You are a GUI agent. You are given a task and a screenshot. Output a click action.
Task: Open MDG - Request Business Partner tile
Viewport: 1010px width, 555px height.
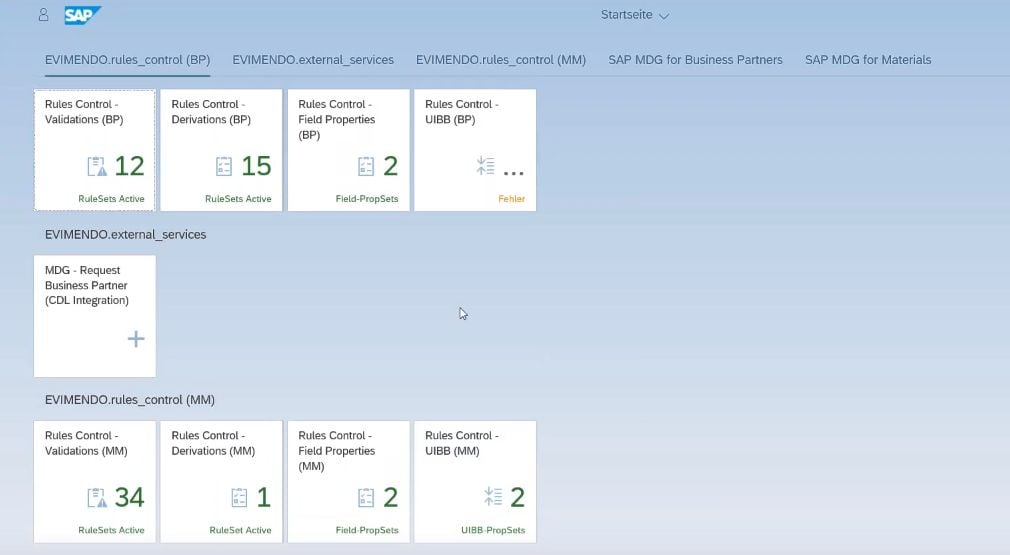click(x=95, y=316)
